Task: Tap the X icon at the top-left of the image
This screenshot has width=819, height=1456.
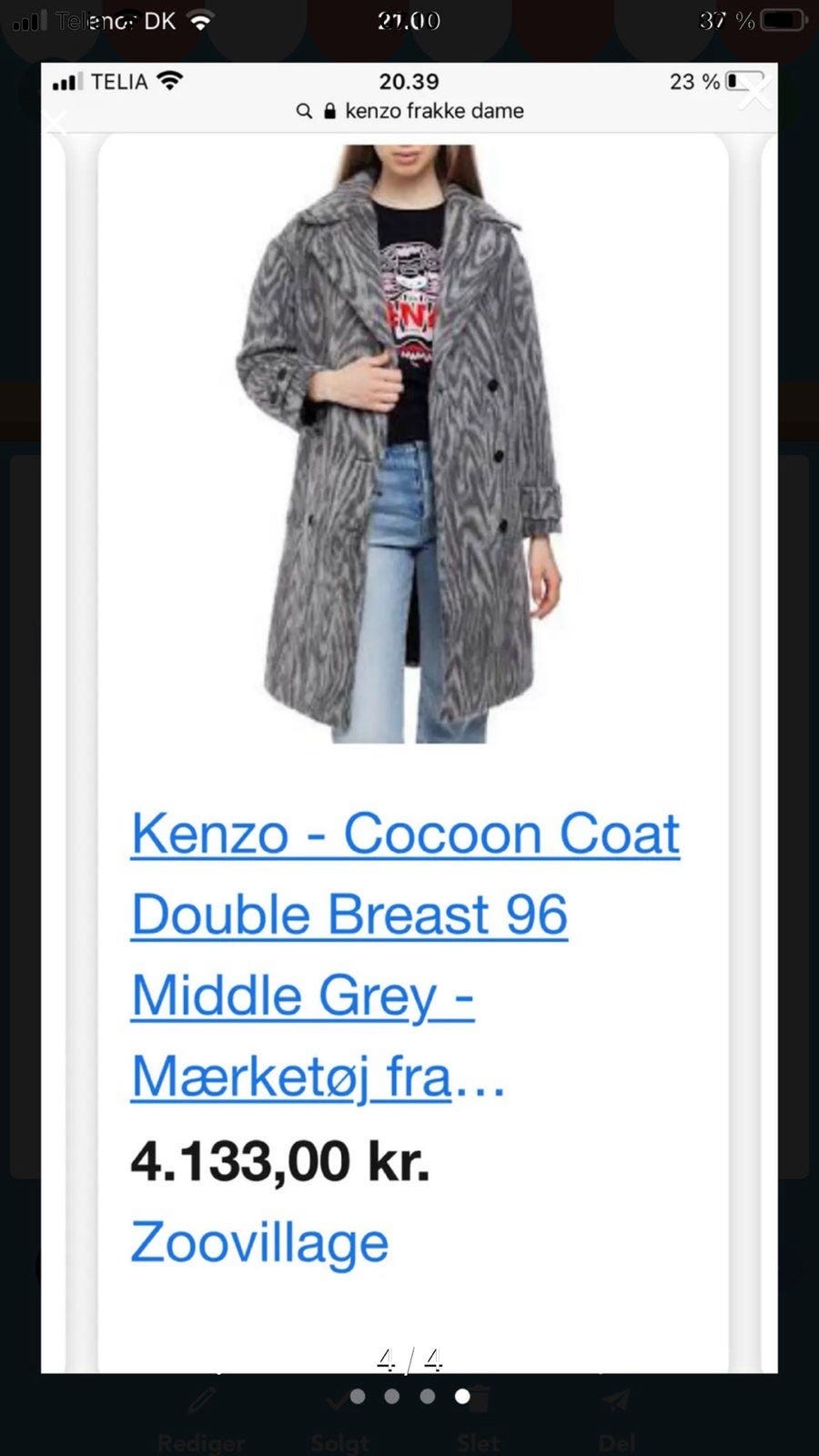Action: coord(56,122)
